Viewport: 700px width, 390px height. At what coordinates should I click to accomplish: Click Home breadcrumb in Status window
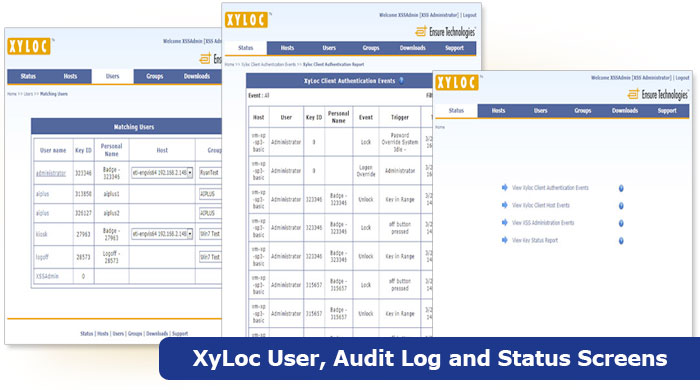pos(440,127)
